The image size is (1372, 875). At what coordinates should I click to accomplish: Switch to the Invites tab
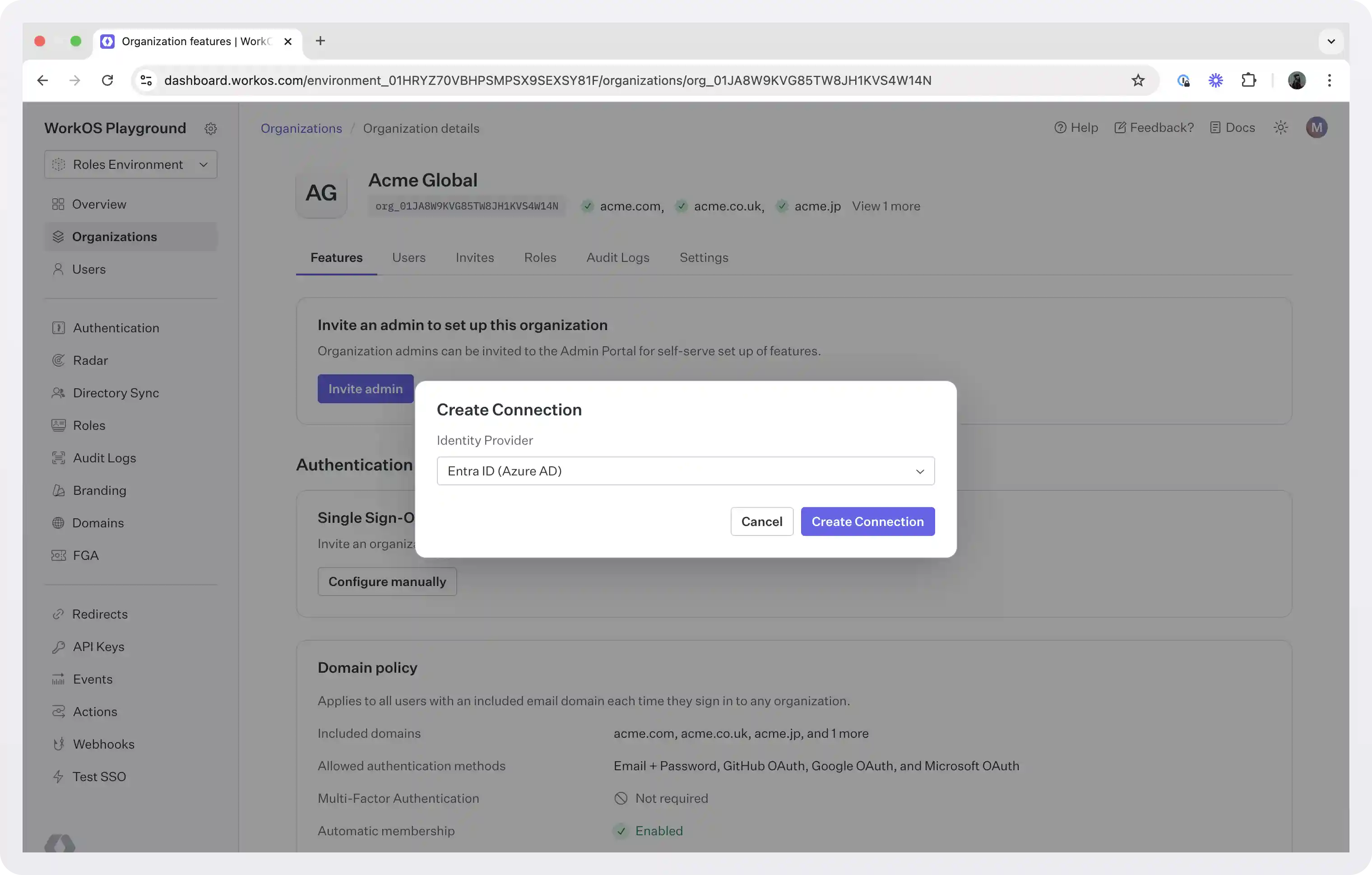pos(475,258)
